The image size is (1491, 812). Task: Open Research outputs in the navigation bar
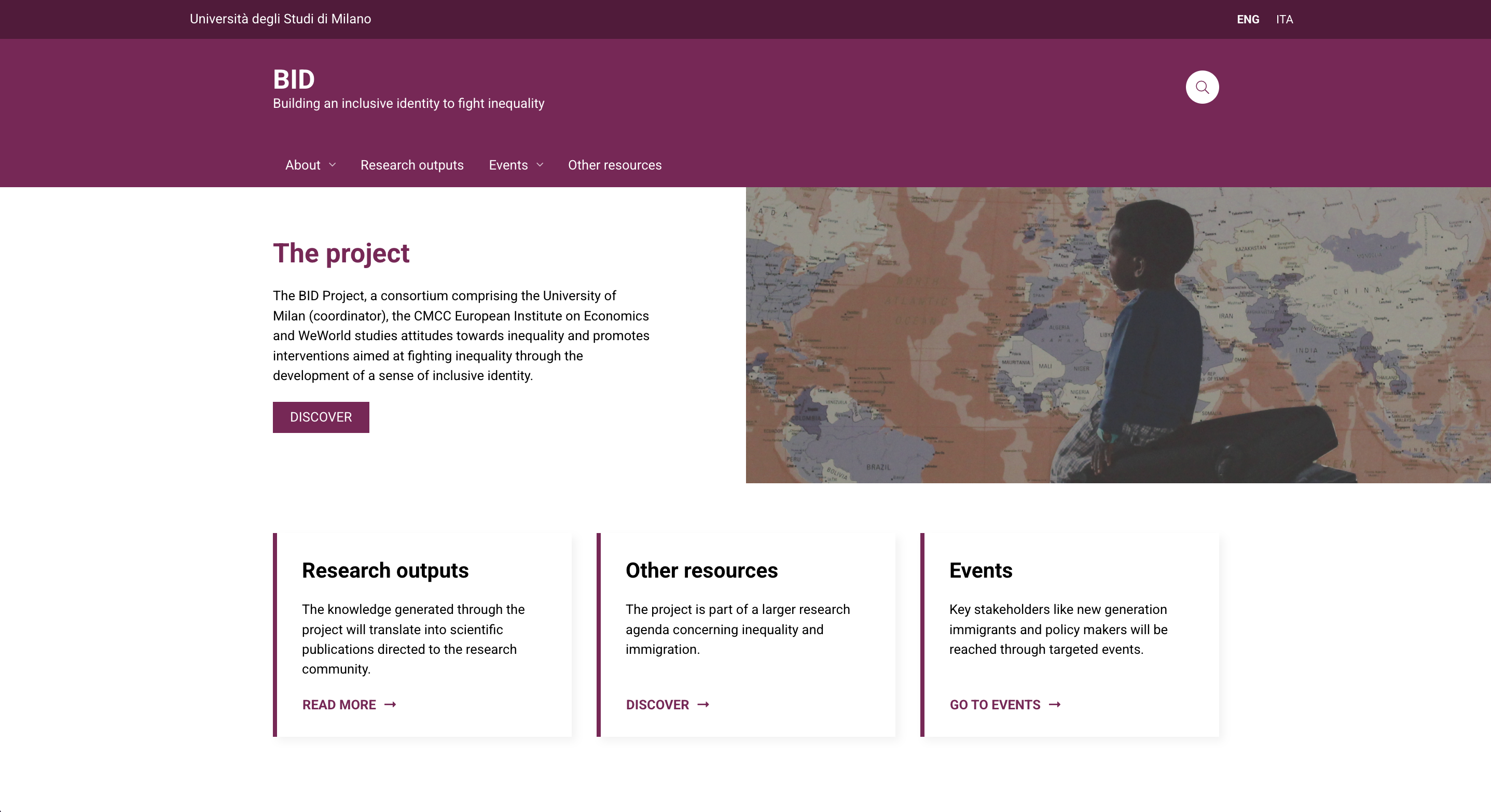point(411,165)
